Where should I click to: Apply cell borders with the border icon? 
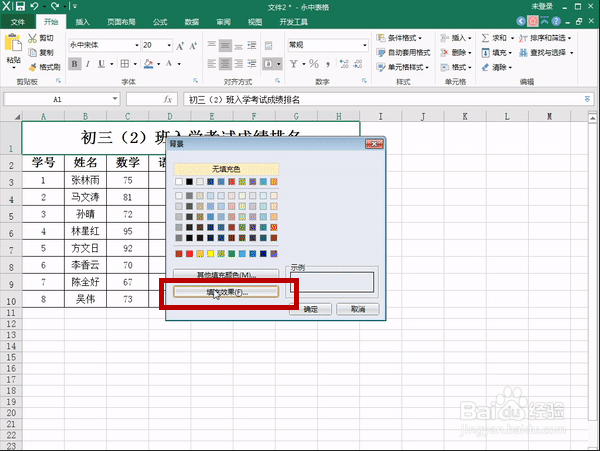click(x=125, y=64)
